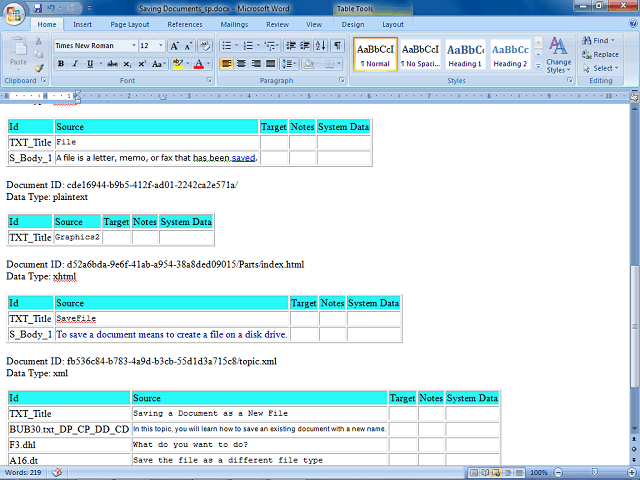Switch to the Review tab
The width and height of the screenshot is (640, 480).
coord(278,24)
